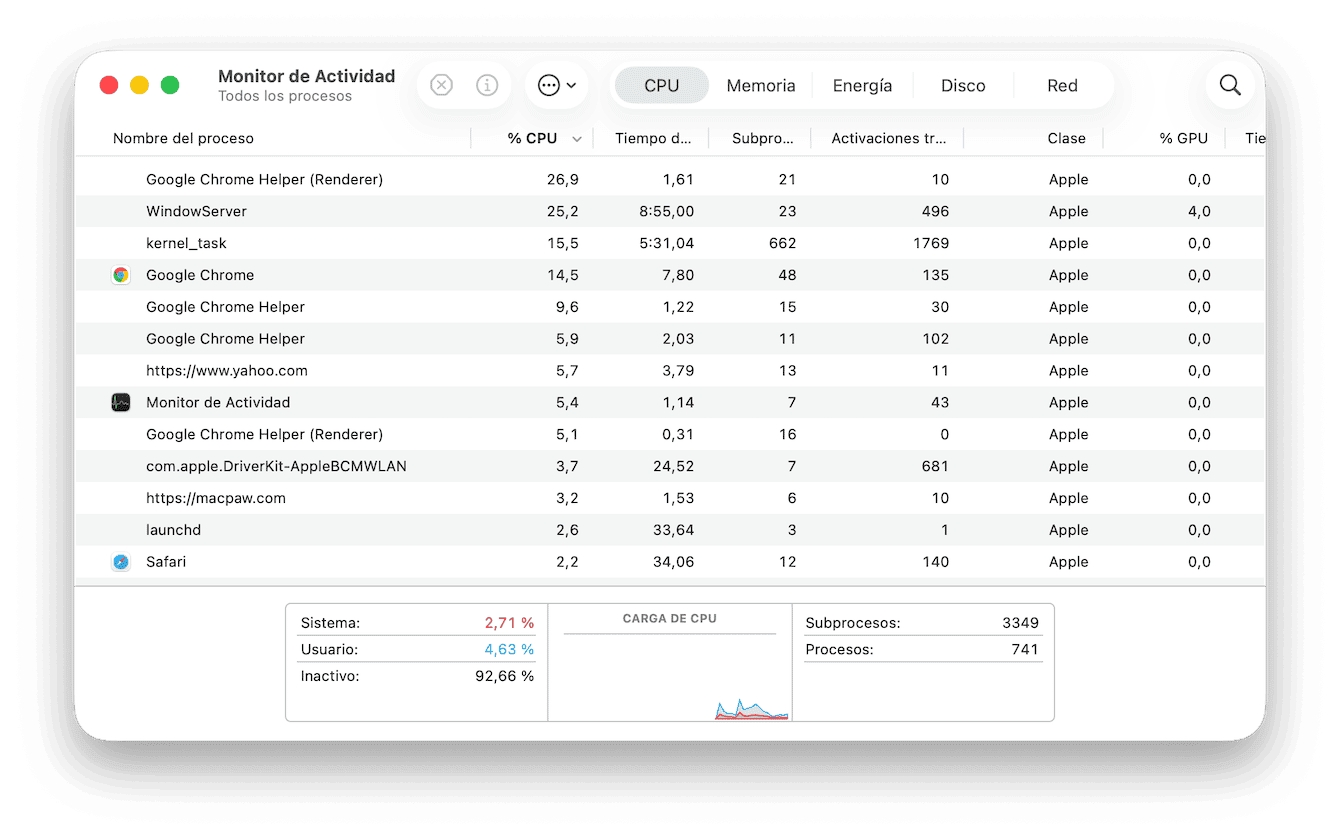Click the Monitor de Actividad process icon

[121, 402]
